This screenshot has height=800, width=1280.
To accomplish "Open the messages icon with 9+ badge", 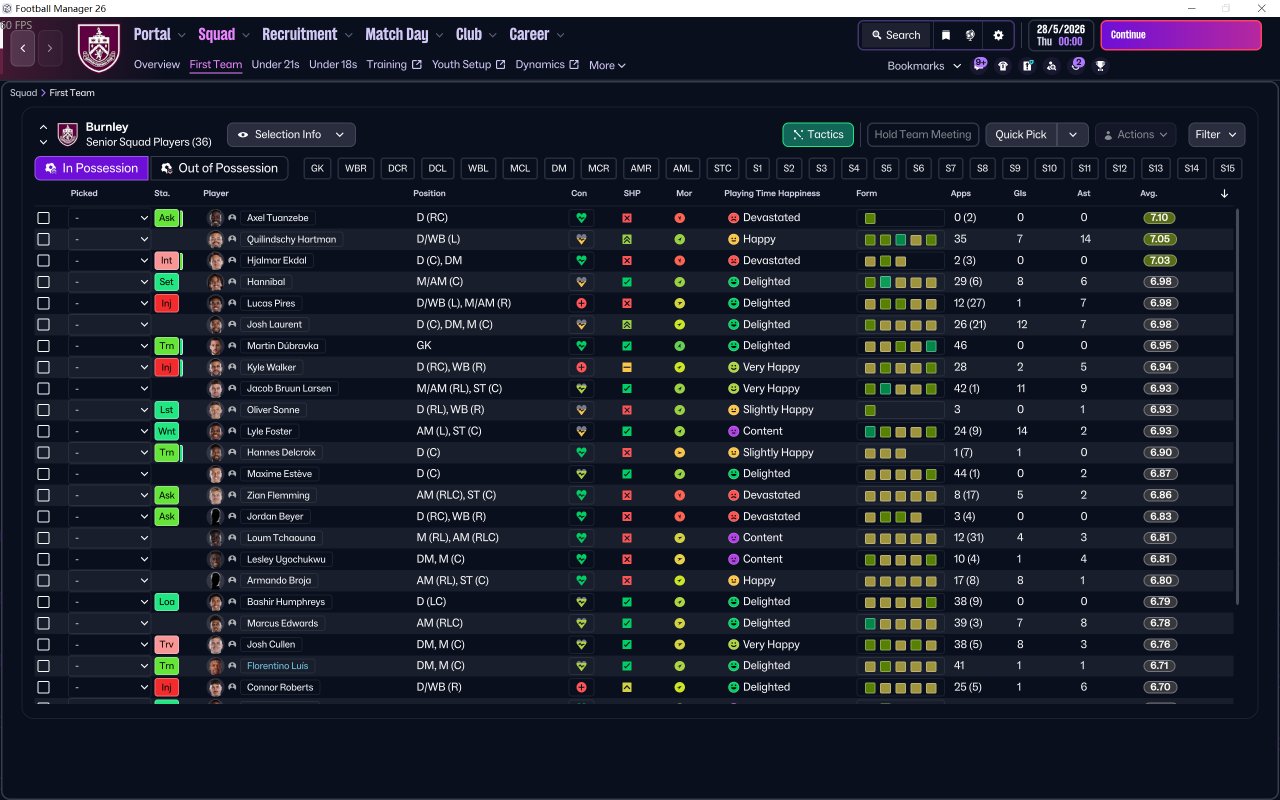I will (979, 65).
